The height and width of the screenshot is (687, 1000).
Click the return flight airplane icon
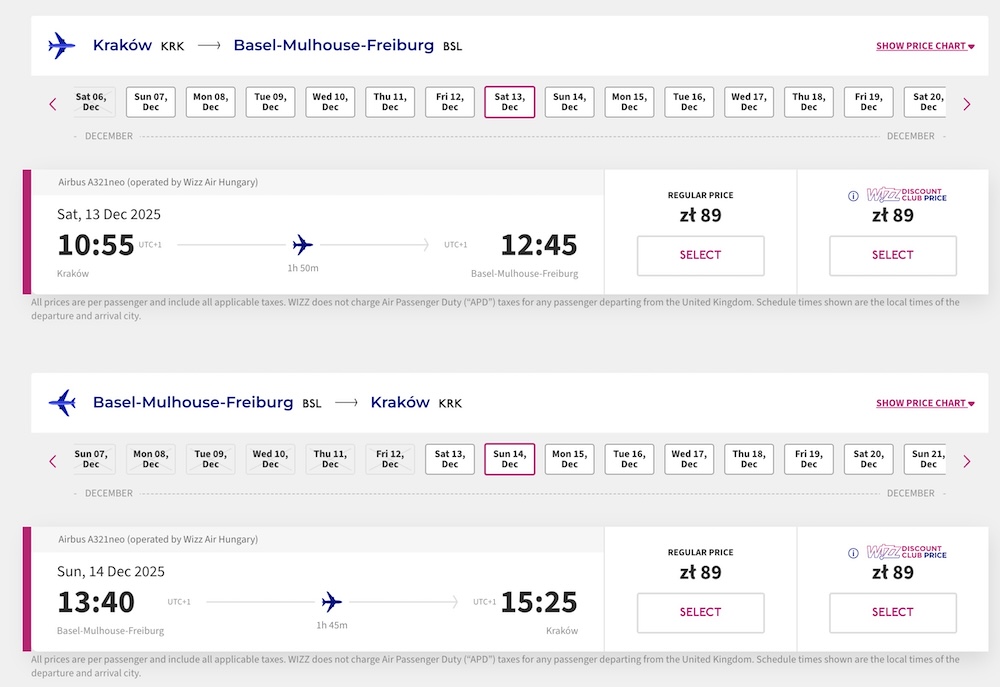pyautogui.click(x=62, y=403)
